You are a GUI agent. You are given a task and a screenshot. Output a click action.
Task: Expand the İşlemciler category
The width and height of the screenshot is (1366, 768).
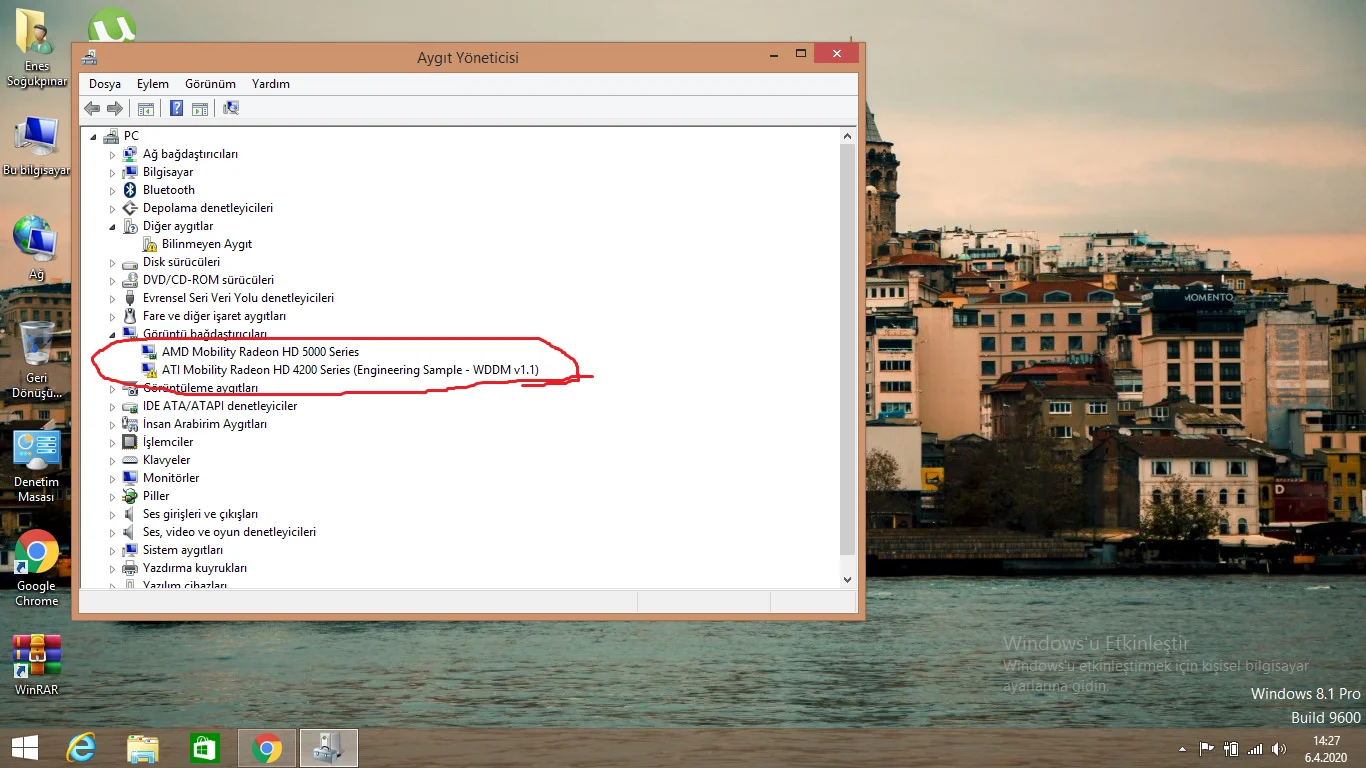(113, 443)
